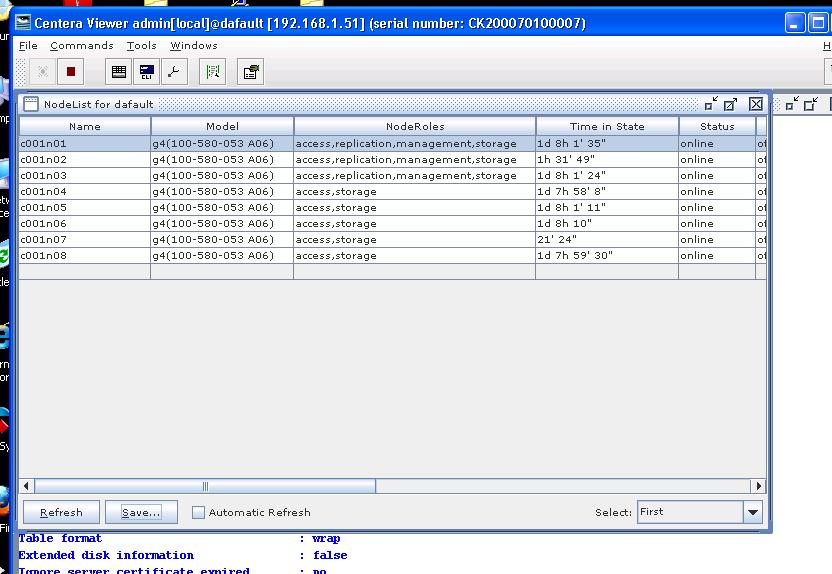Select node row c001n08

pos(393,255)
